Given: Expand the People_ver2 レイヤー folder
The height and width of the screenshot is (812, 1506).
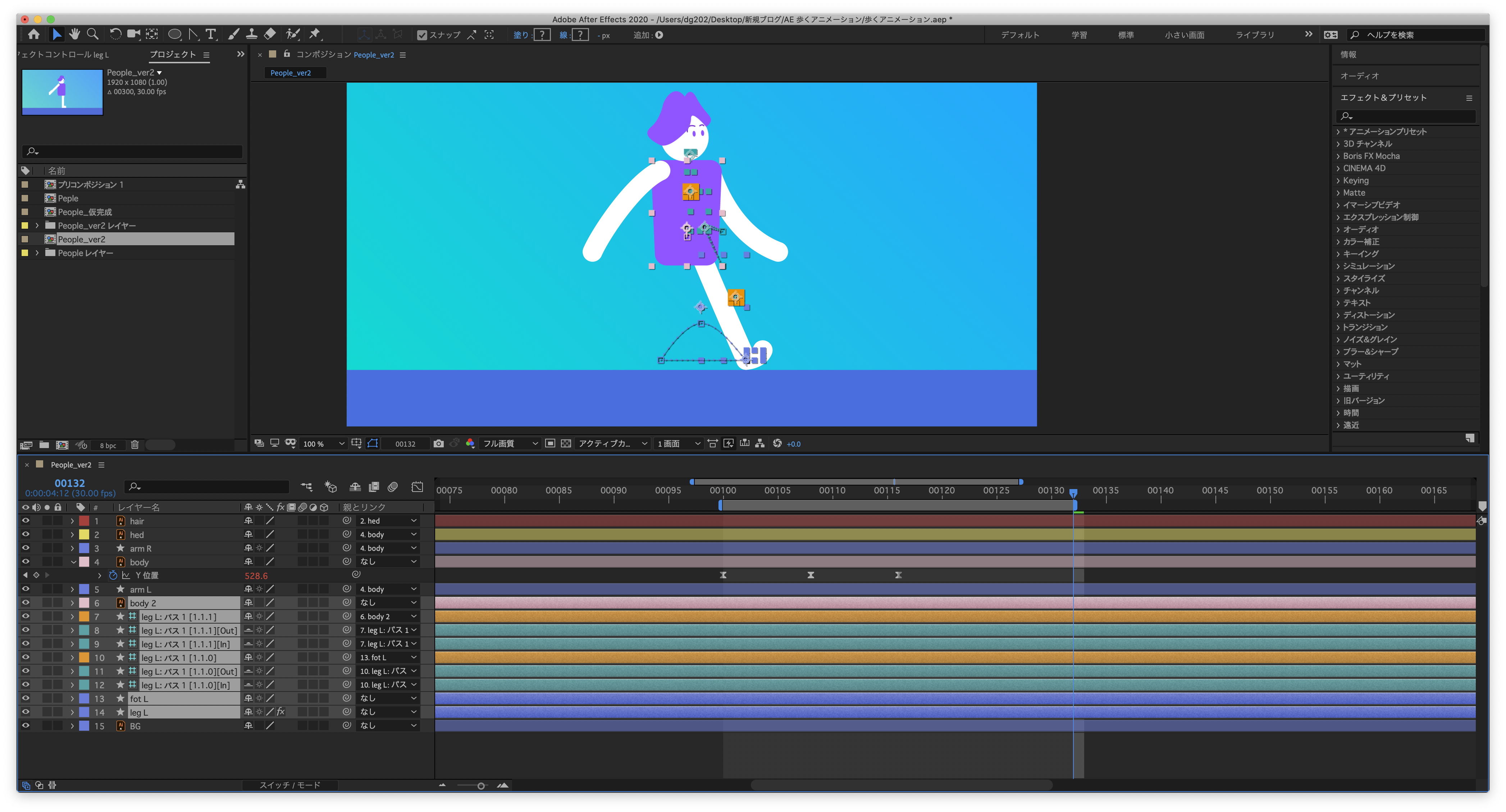Looking at the screenshot, I should coord(37,225).
